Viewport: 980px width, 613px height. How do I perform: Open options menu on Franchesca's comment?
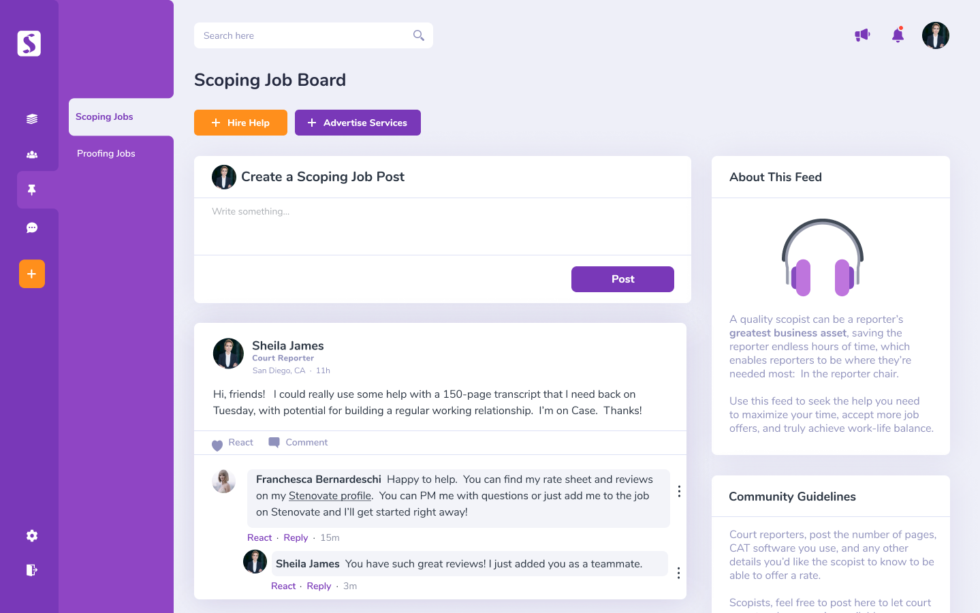click(679, 491)
